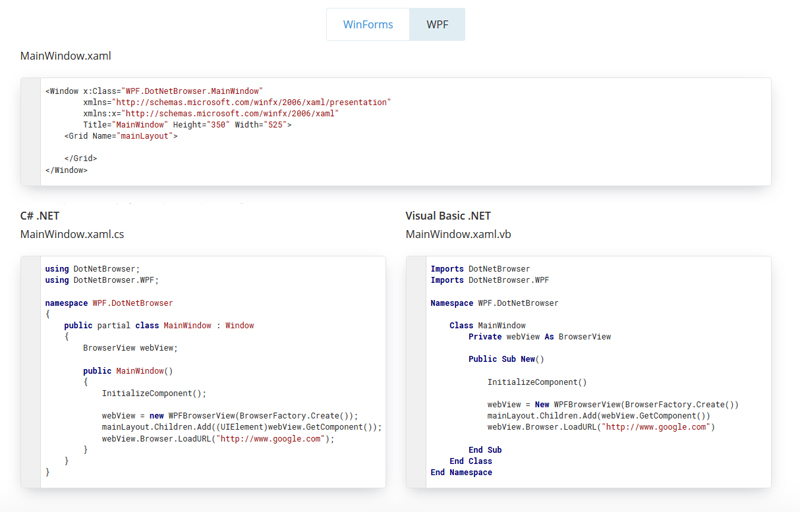800x512 pixels.
Task: Click the 'Imports DotNetBrowser' line
Action: click(480, 269)
